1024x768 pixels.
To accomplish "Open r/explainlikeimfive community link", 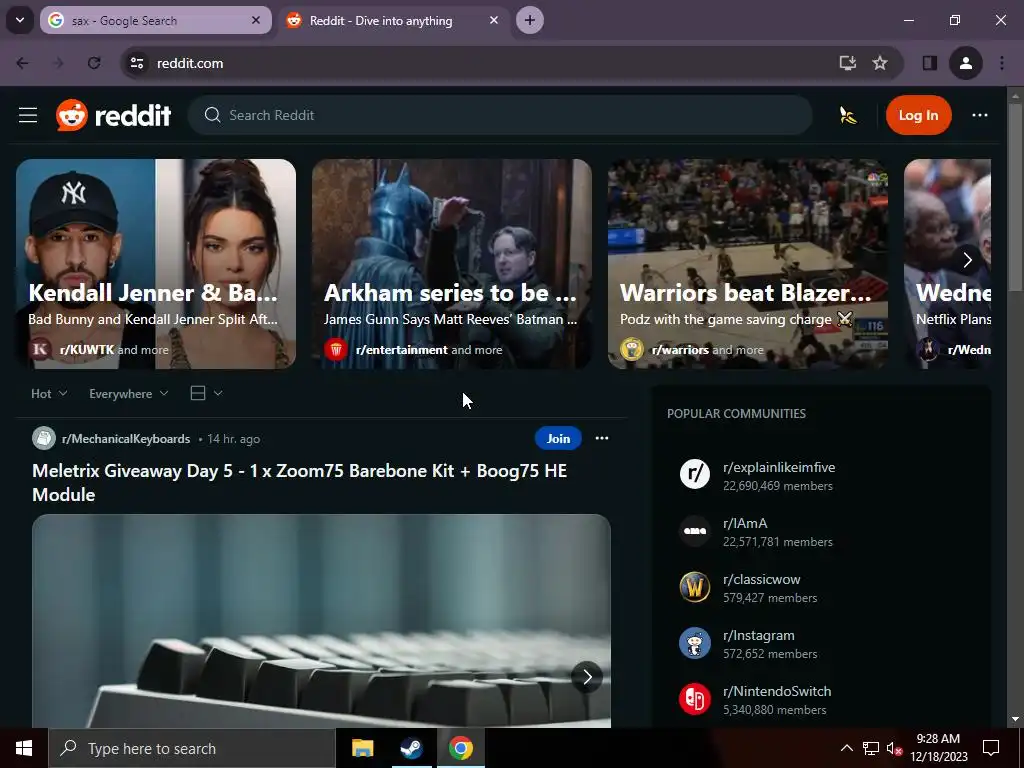I will (x=778, y=468).
